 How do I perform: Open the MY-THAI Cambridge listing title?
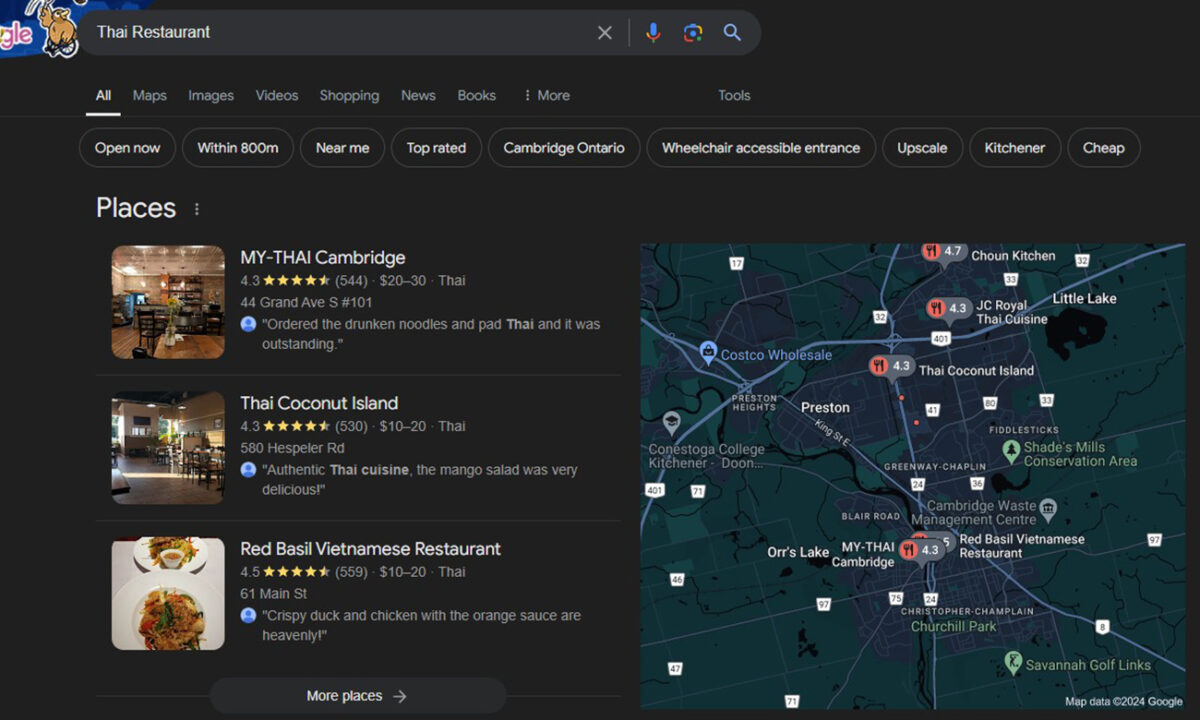click(323, 258)
